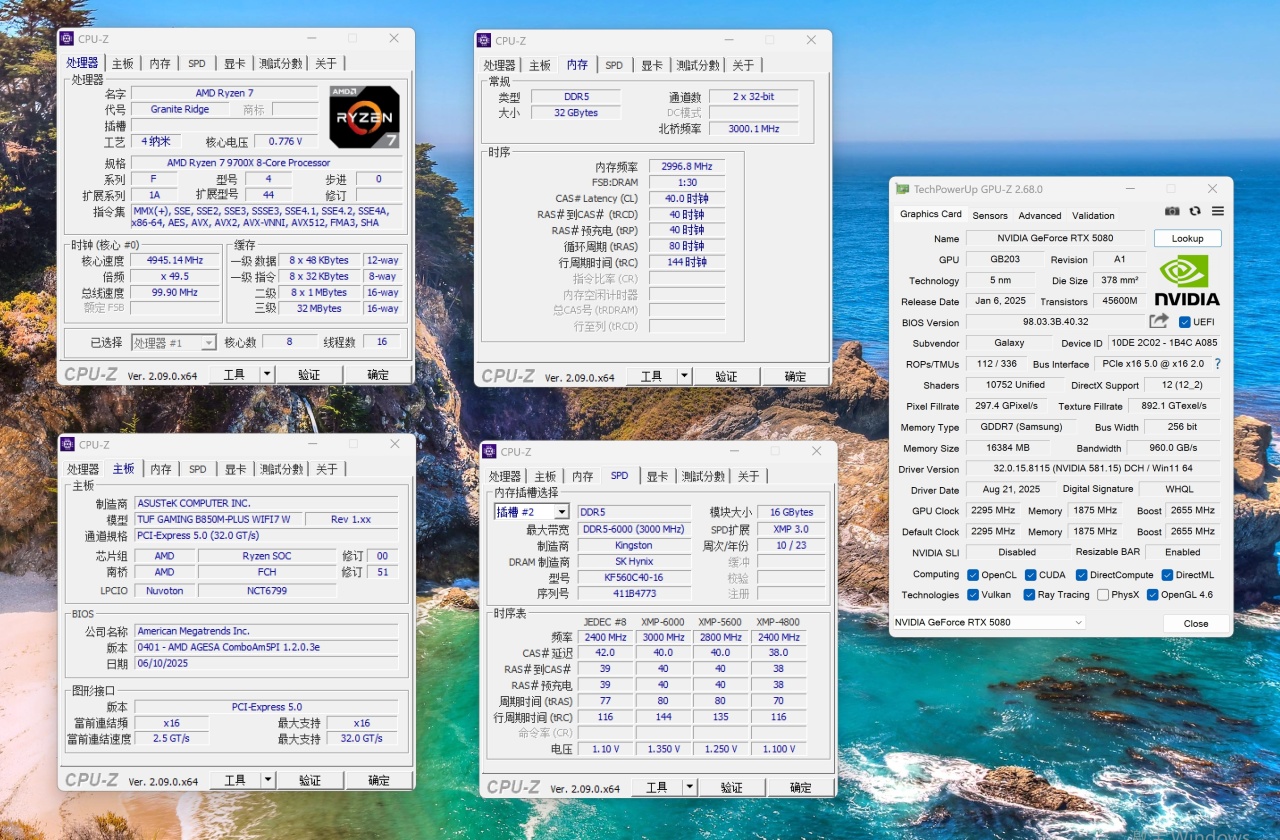Click the '4945.14 MHz' core speed value
Screen dimensions: 1280x840
coord(175,260)
